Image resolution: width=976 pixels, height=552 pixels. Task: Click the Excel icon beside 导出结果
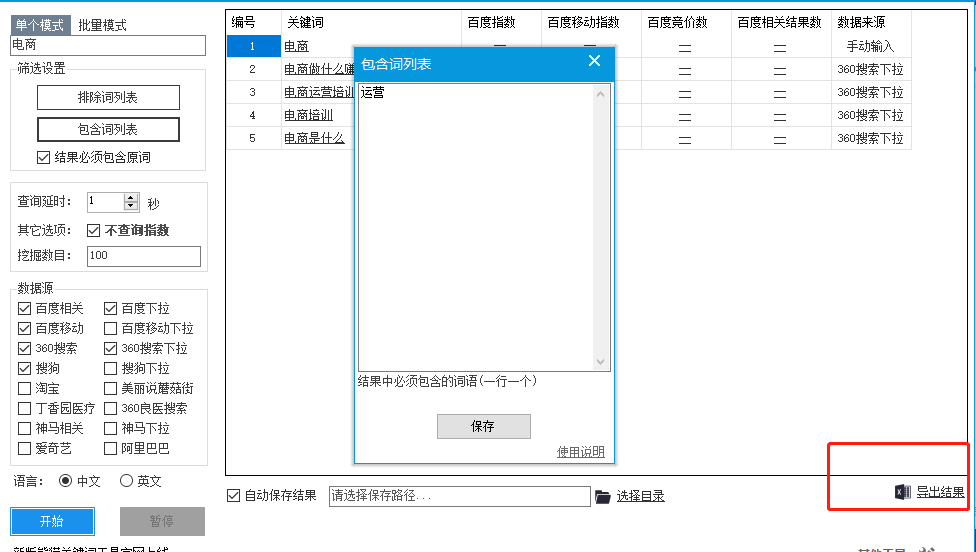tap(903, 492)
